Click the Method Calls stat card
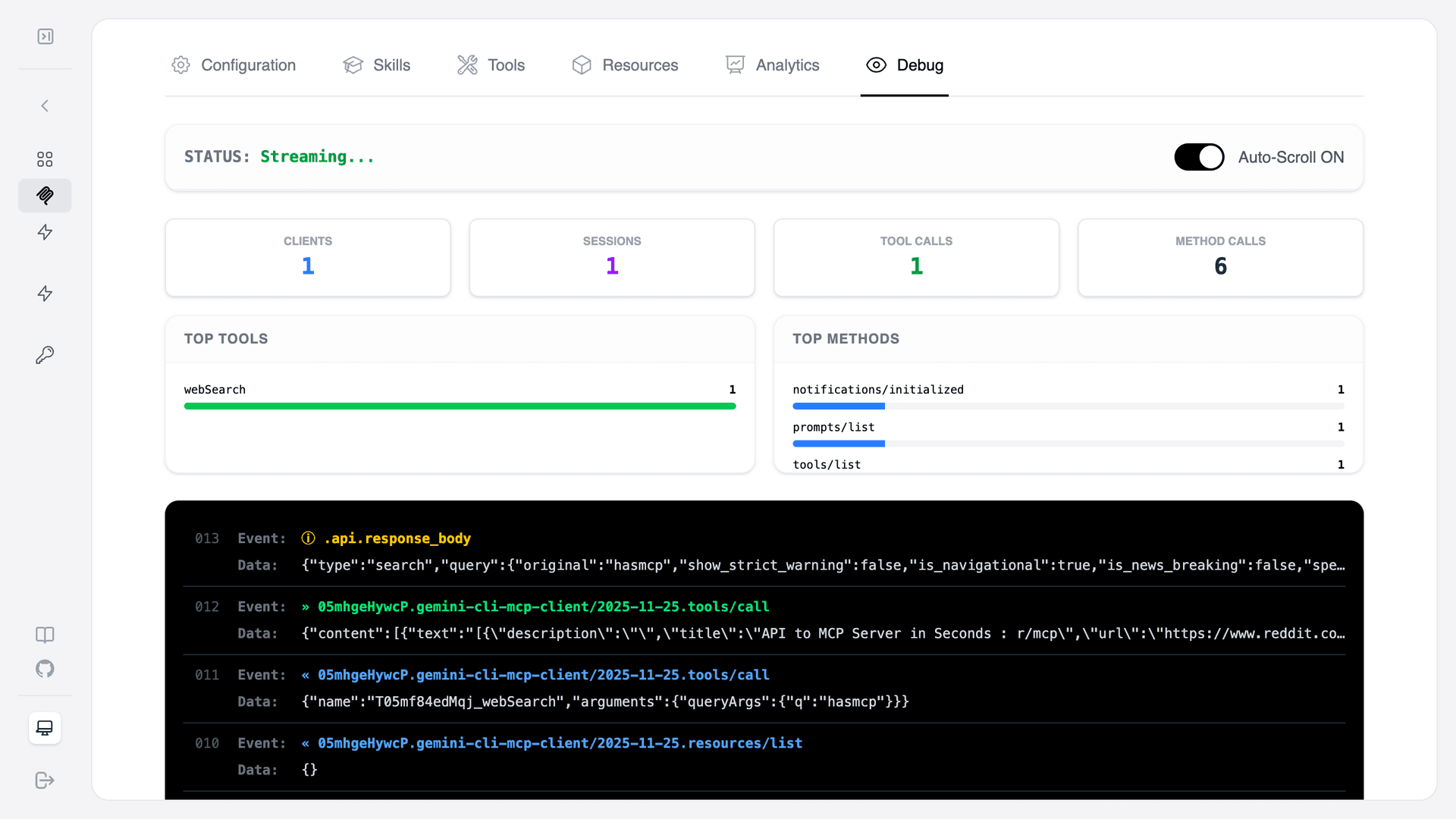 coord(1220,258)
